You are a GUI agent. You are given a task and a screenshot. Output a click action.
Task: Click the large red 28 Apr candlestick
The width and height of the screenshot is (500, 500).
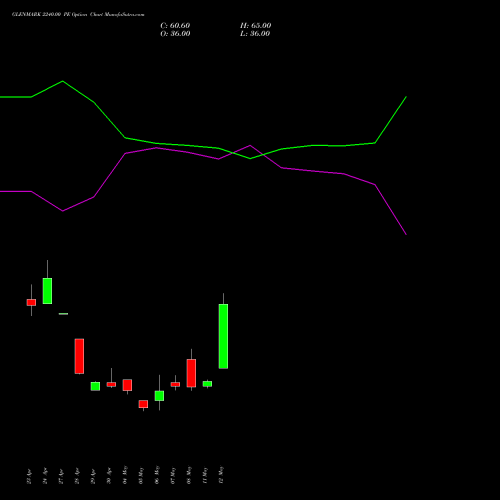pyautogui.click(x=79, y=356)
